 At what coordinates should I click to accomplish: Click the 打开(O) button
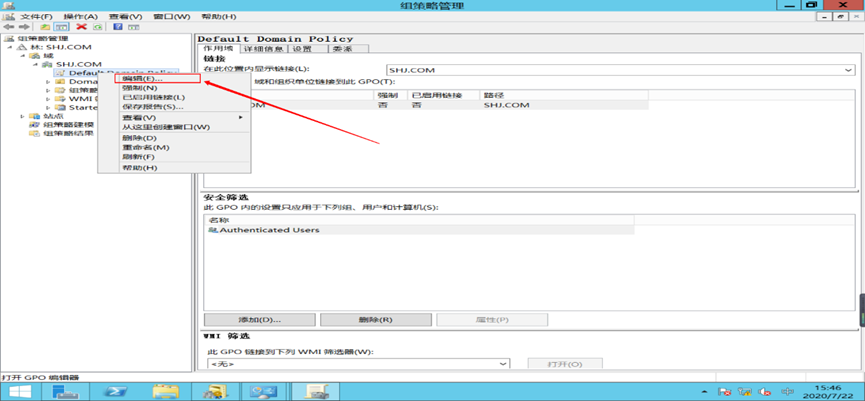click(565, 365)
